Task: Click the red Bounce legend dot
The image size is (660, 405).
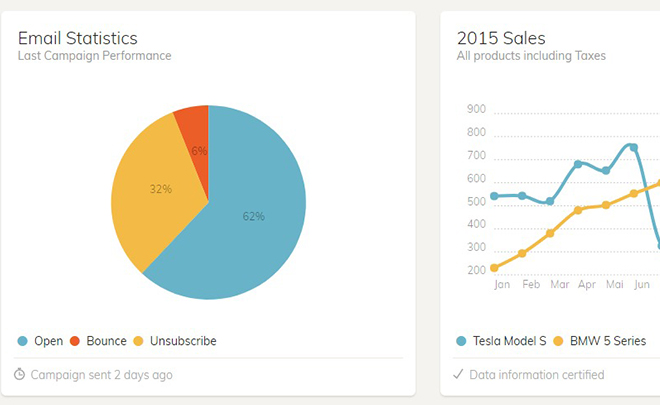Action: pyautogui.click(x=75, y=341)
